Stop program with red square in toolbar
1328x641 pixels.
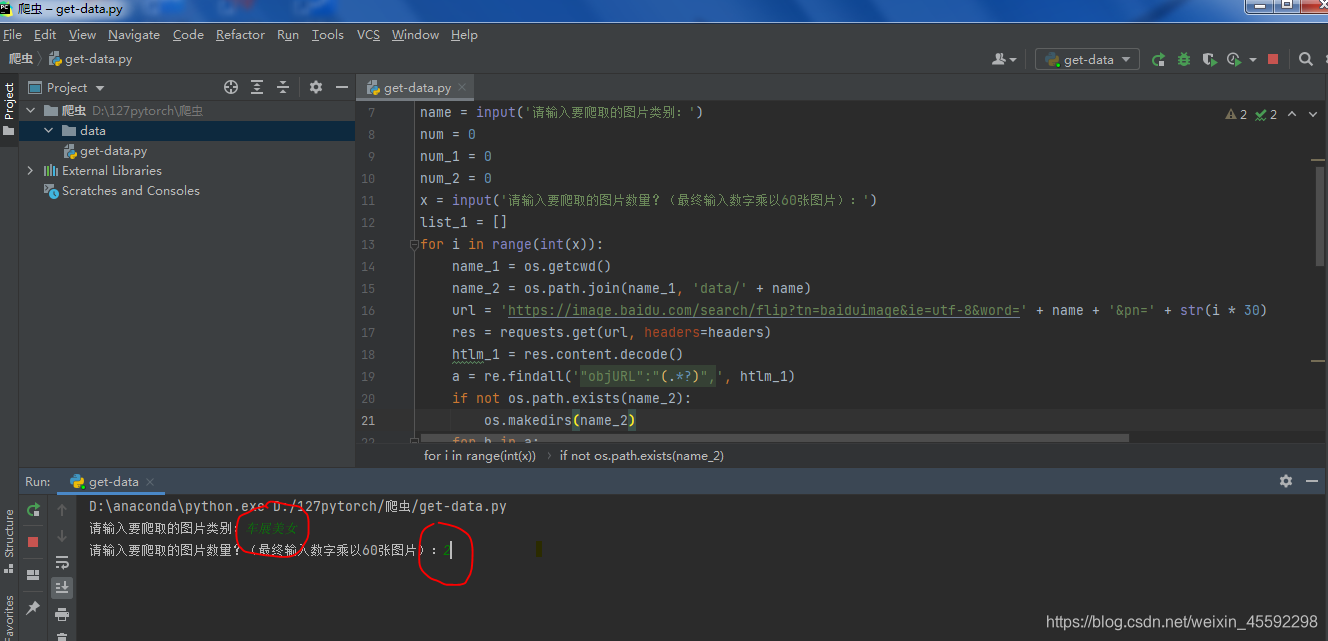pyautogui.click(x=1273, y=60)
